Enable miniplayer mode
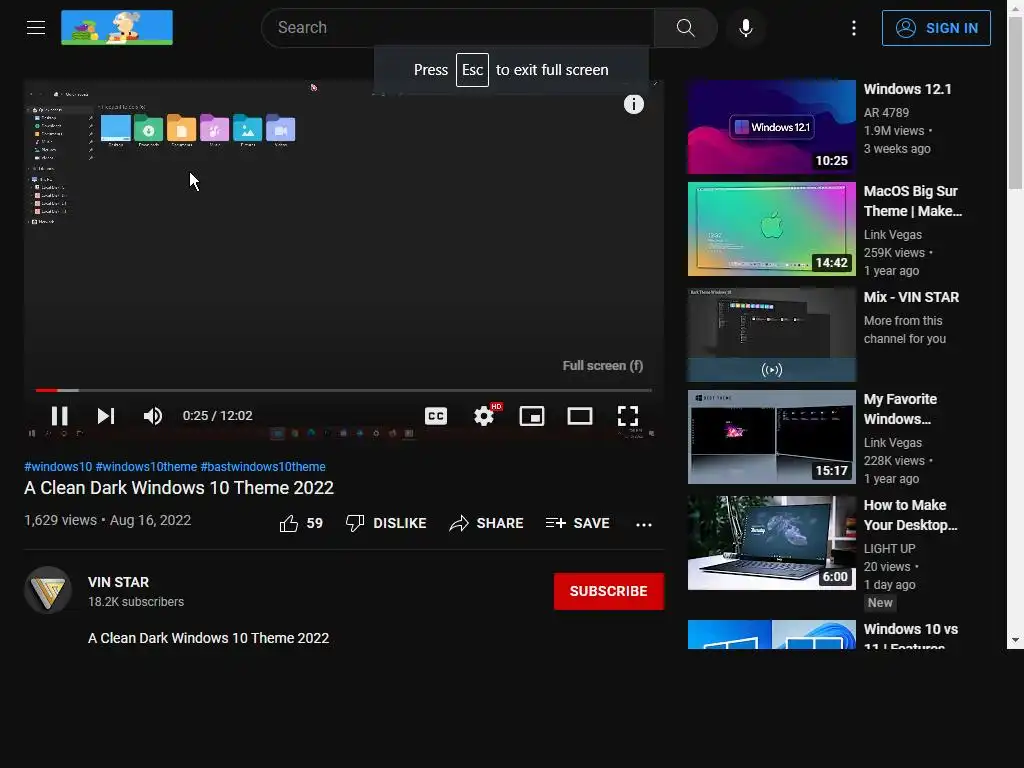The width and height of the screenshot is (1024, 768). click(x=532, y=416)
